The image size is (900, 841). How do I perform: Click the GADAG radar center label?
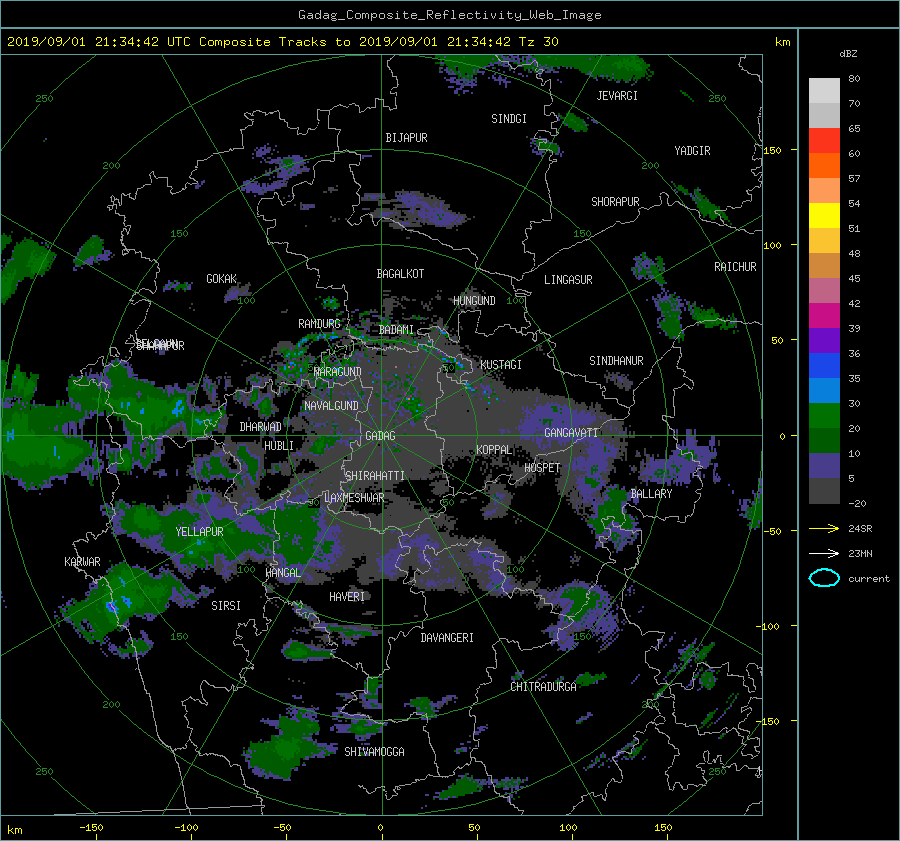click(381, 436)
